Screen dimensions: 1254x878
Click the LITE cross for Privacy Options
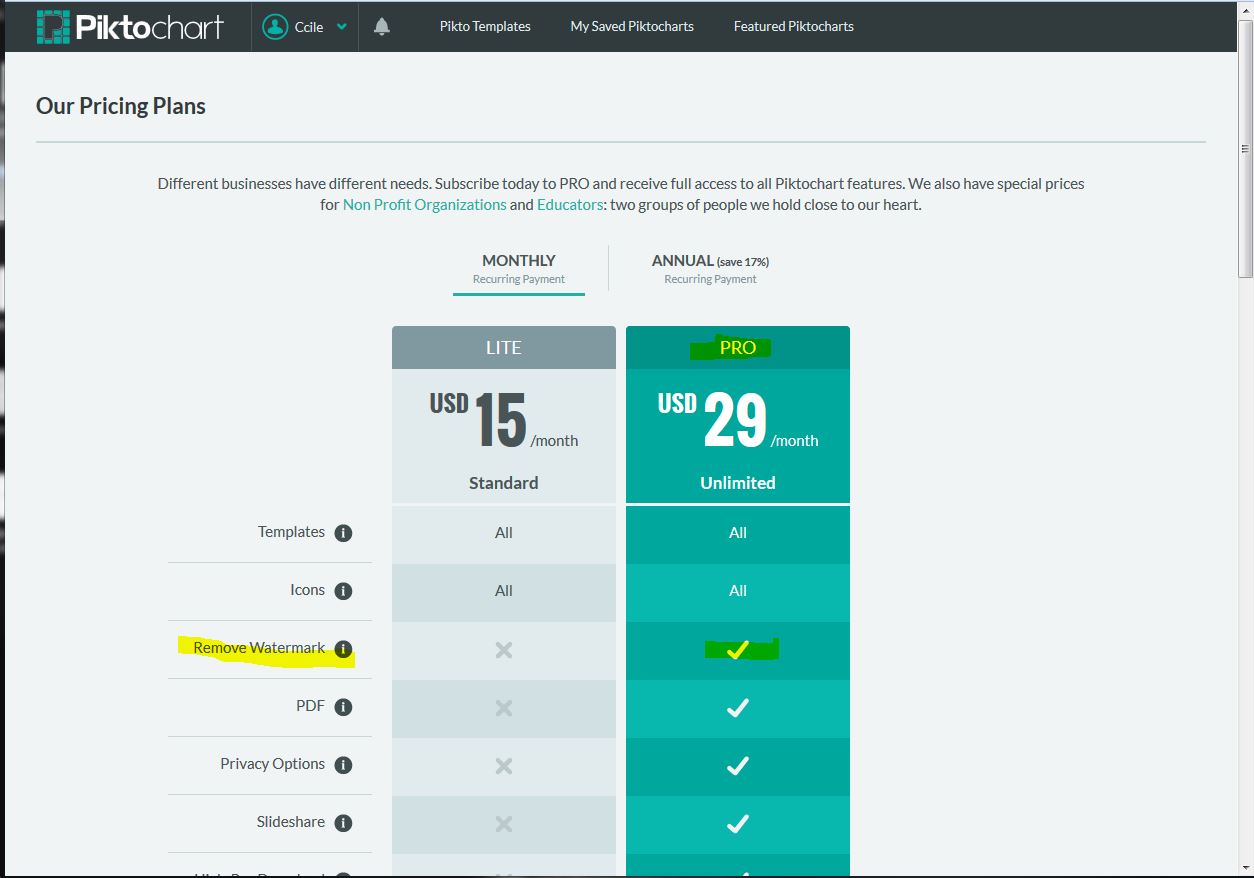[504, 766]
